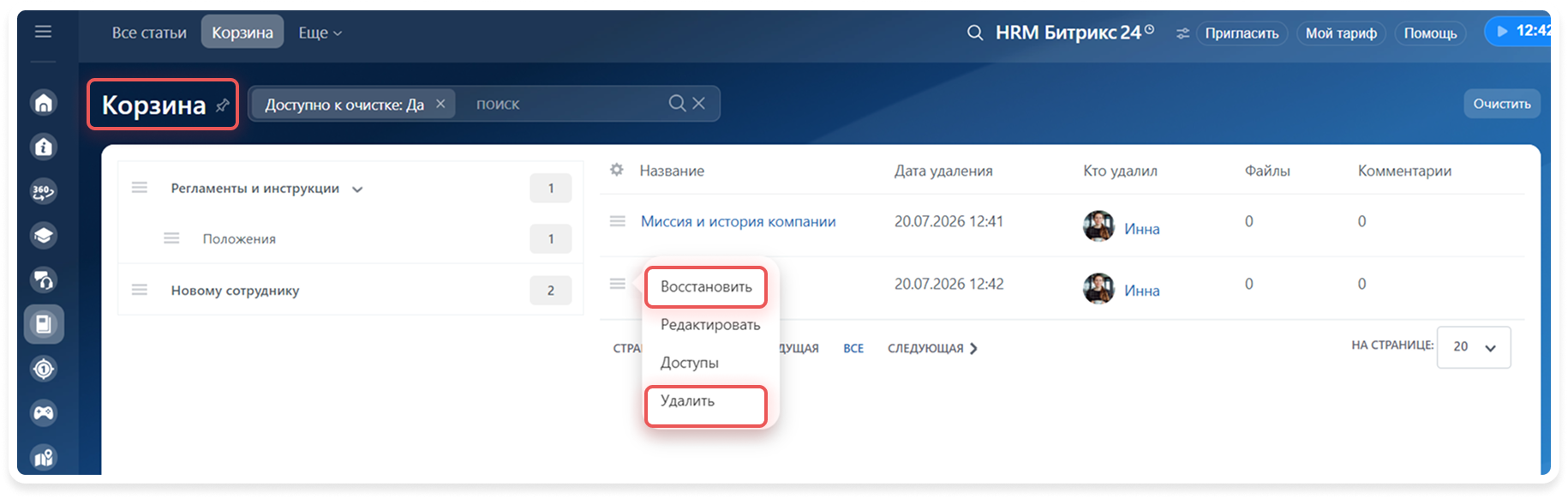1568x499 pixels.
Task: Click drag handle for Положения subsection
Action: click(171, 238)
